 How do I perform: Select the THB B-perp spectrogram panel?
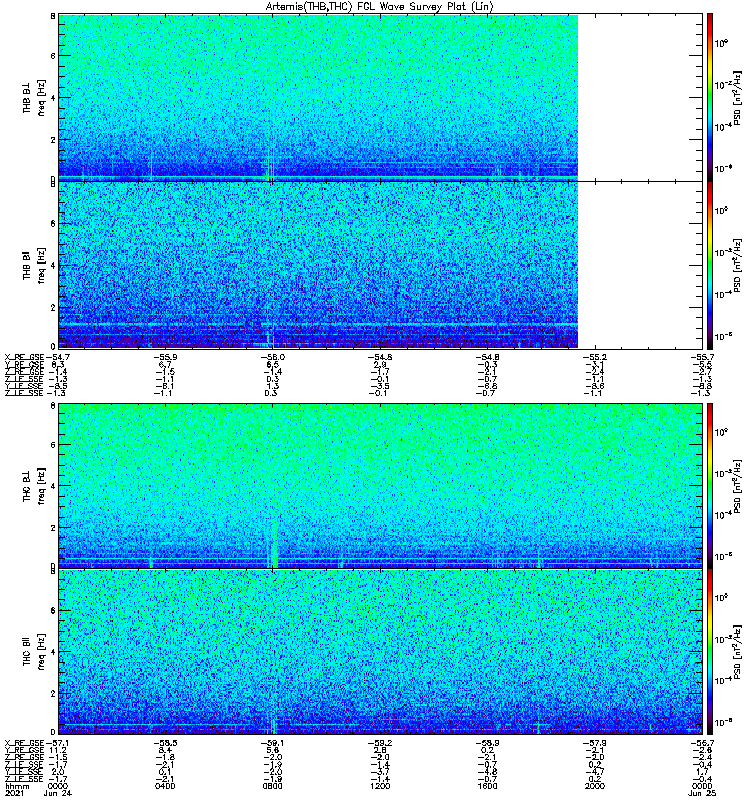coord(381,97)
